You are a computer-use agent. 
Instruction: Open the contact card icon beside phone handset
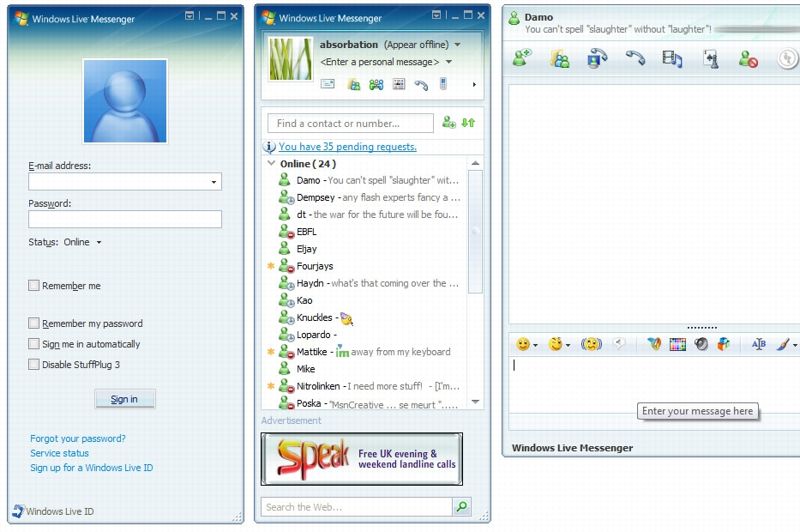click(x=398, y=84)
